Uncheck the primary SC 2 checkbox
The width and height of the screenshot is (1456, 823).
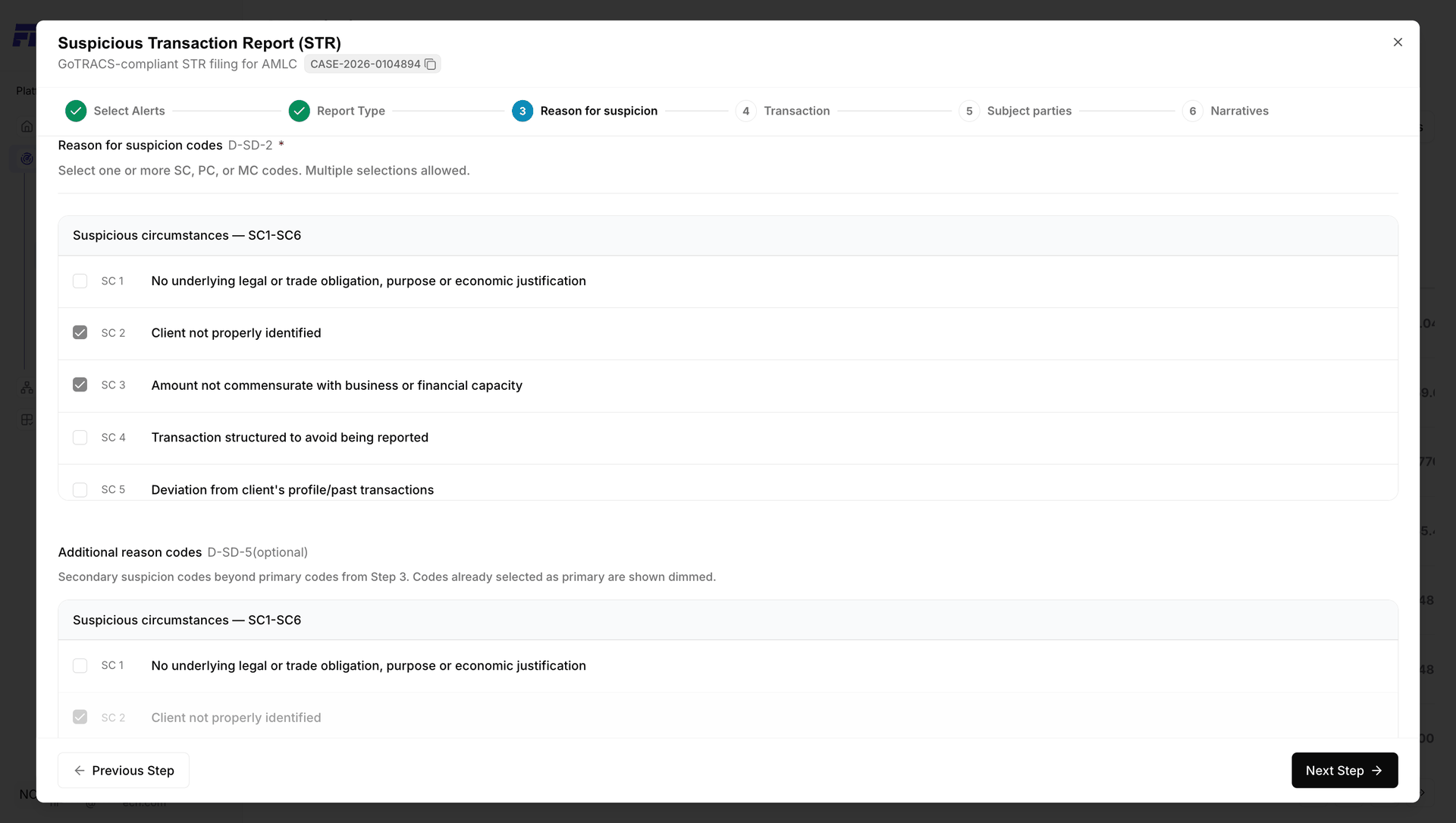(80, 333)
